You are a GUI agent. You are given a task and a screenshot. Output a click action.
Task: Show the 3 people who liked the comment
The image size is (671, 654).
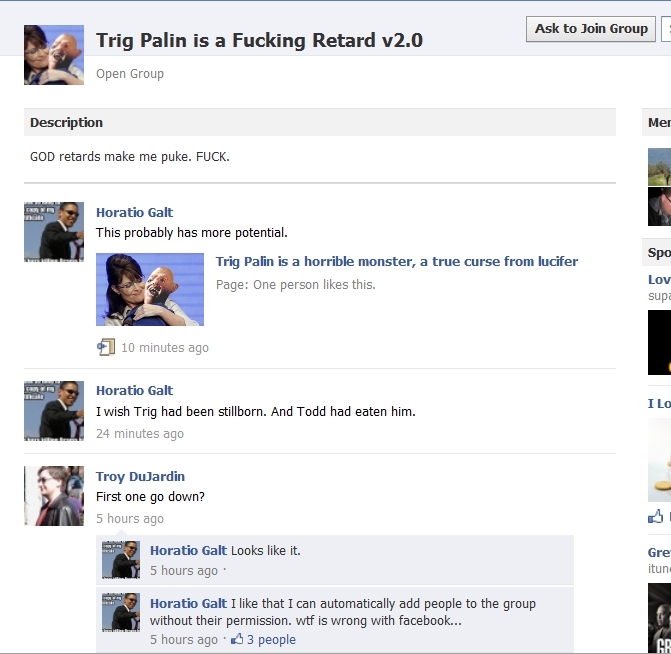[x=271, y=640]
